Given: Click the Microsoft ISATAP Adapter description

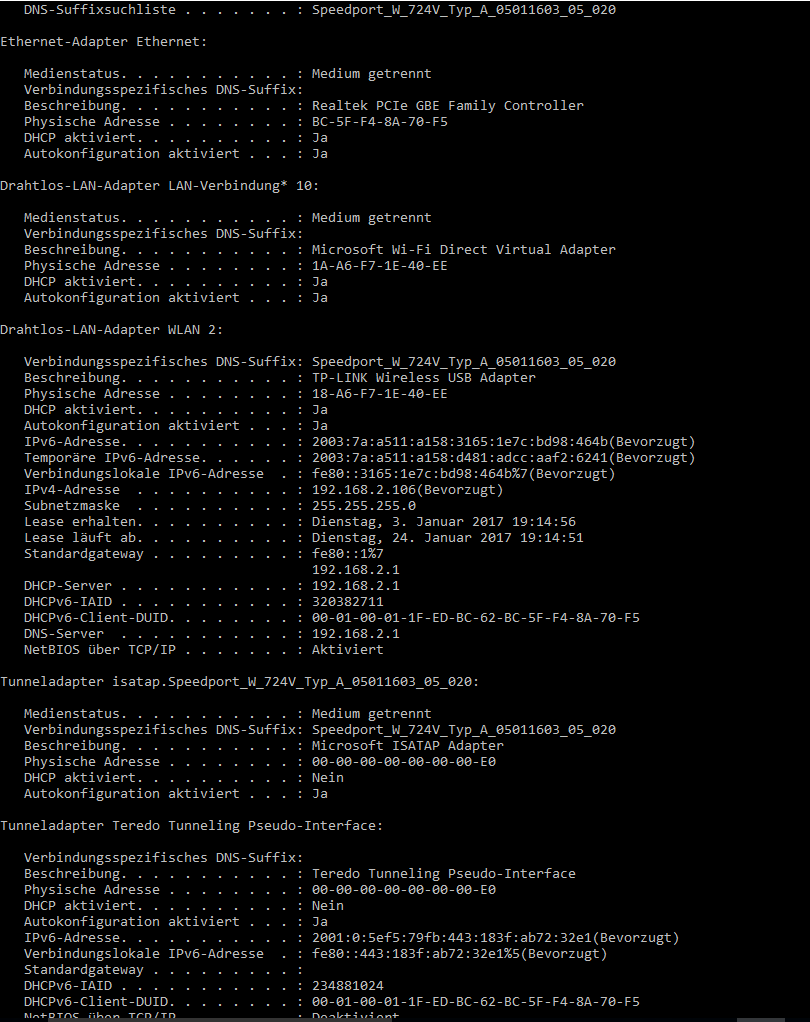Looking at the screenshot, I should 408,746.
